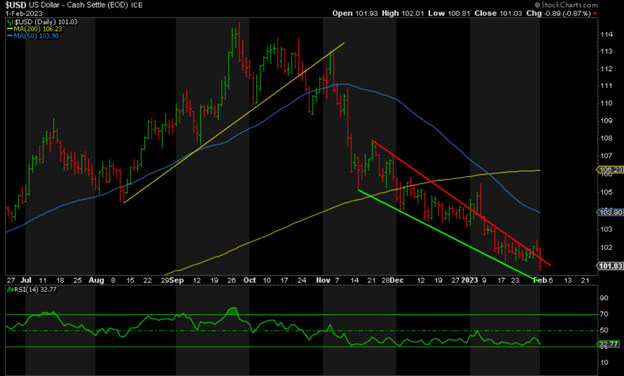Click the 111 price axis label
624x376 pixels.
[606, 86]
